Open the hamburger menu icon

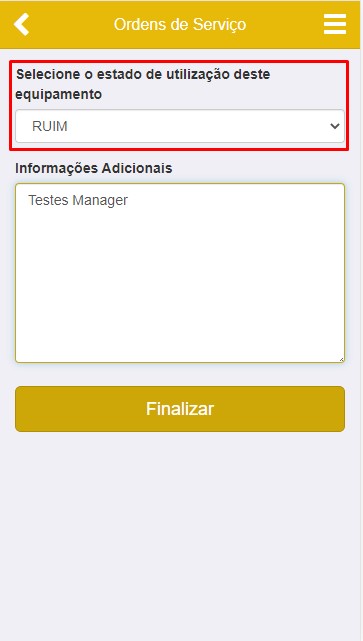[x=335, y=24]
